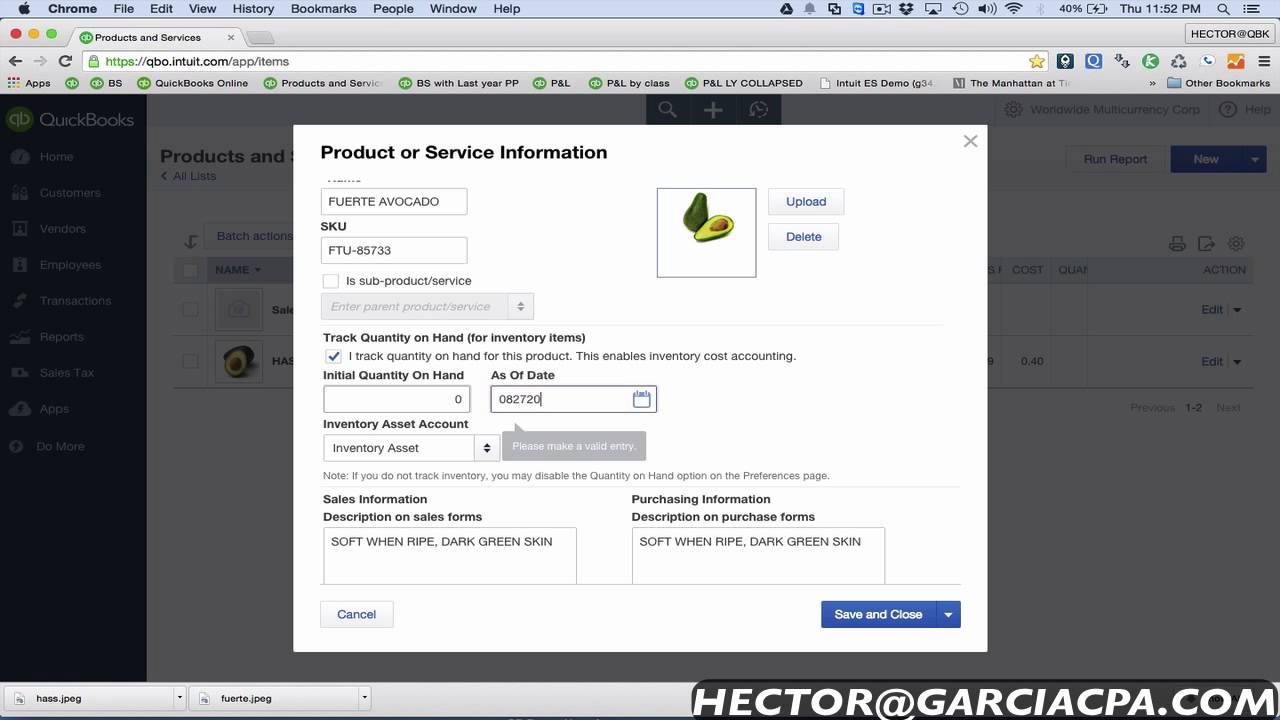Click the sales forms description box
The image size is (1280, 720).
449,556
